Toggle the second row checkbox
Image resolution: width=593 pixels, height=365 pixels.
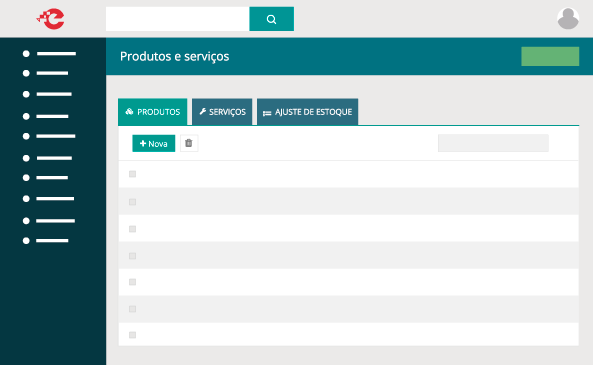tap(132, 202)
